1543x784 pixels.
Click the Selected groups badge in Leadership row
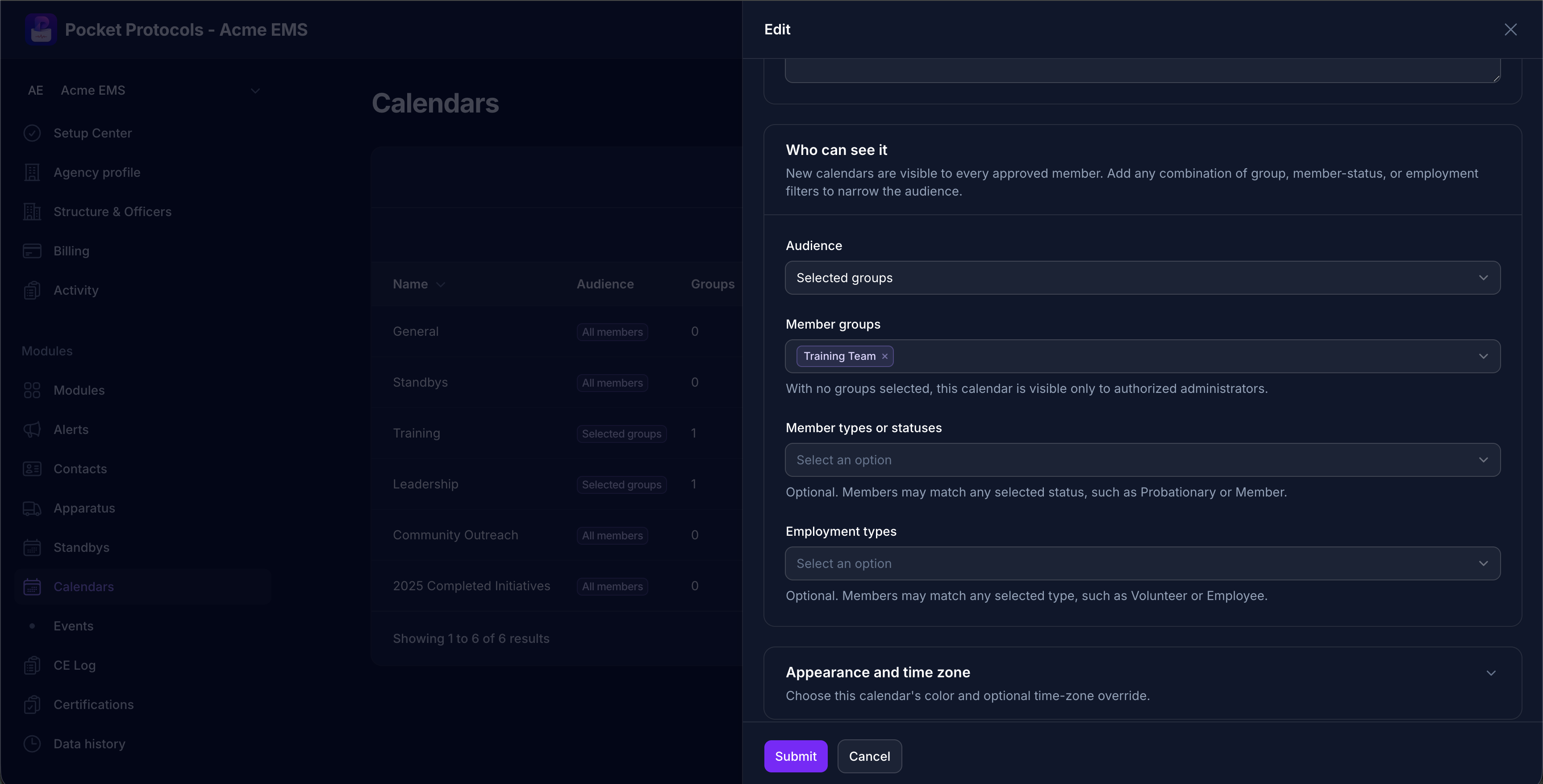[x=622, y=484]
